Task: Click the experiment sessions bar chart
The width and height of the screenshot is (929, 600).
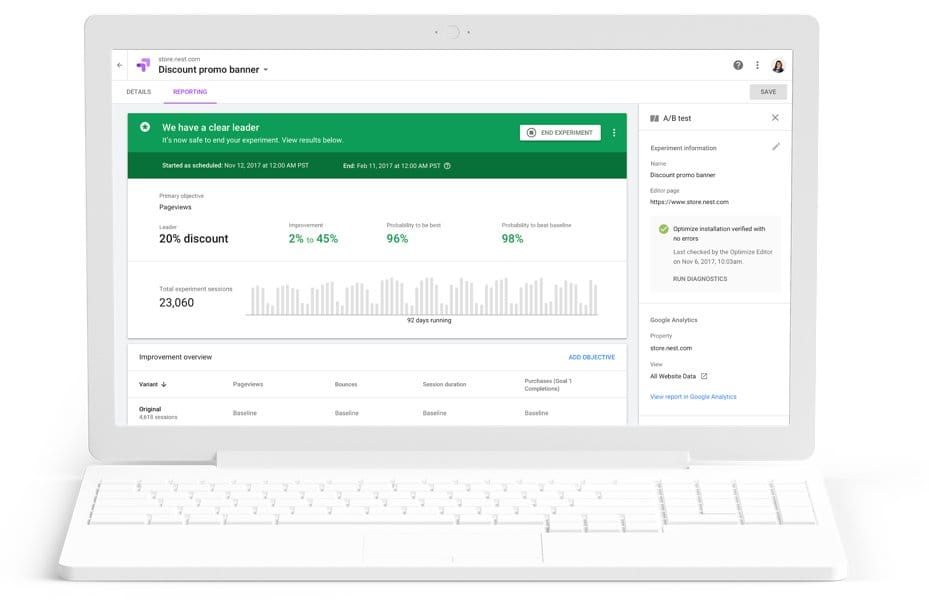Action: 420,295
